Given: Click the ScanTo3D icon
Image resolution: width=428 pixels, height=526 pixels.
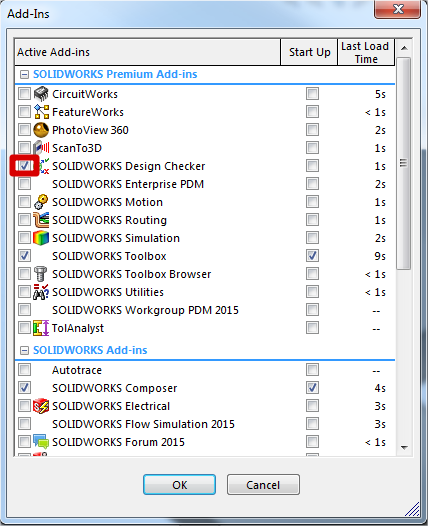Looking at the screenshot, I should click(41, 148).
